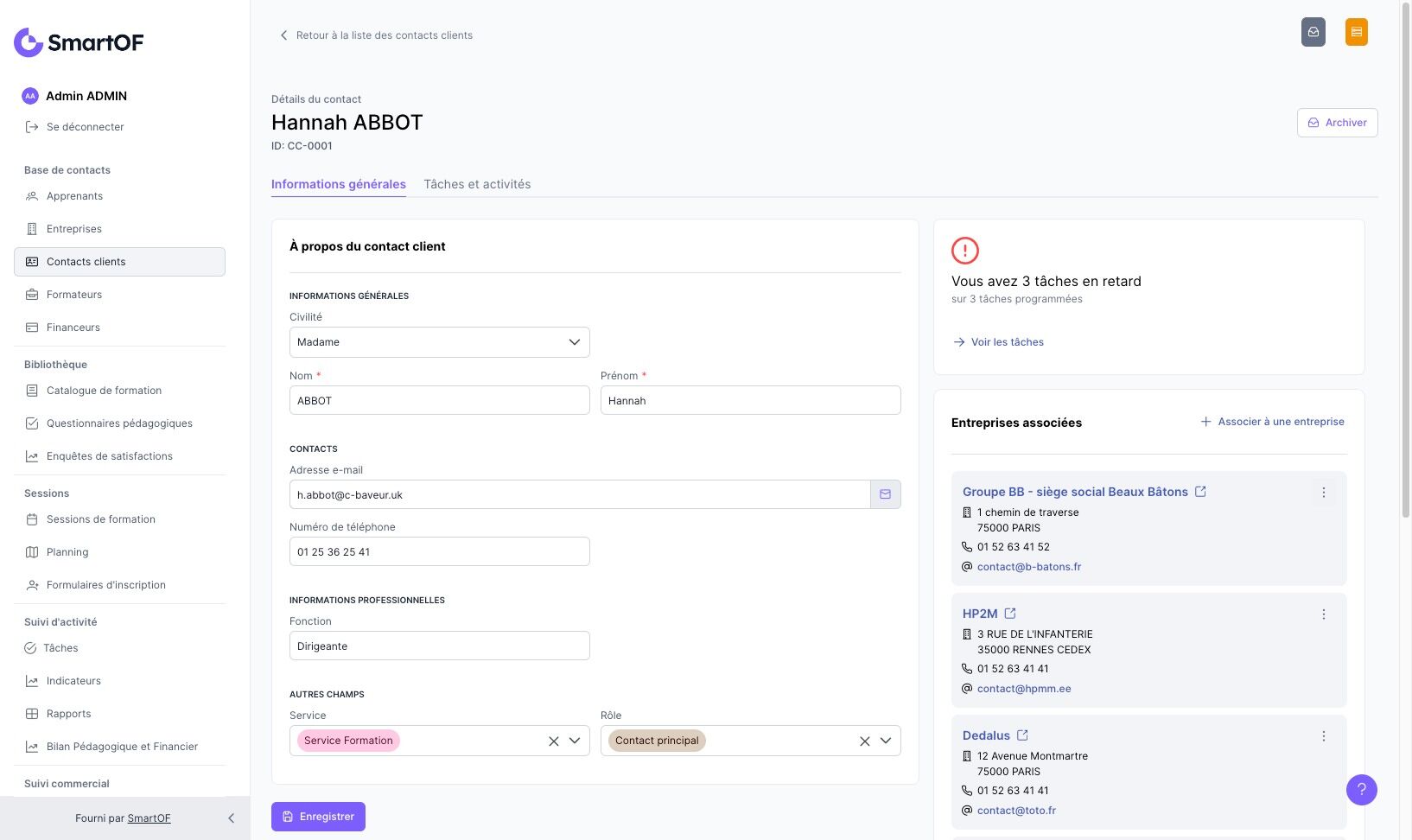Click the purple help question mark button
This screenshot has width=1412, height=840.
[x=1361, y=789]
